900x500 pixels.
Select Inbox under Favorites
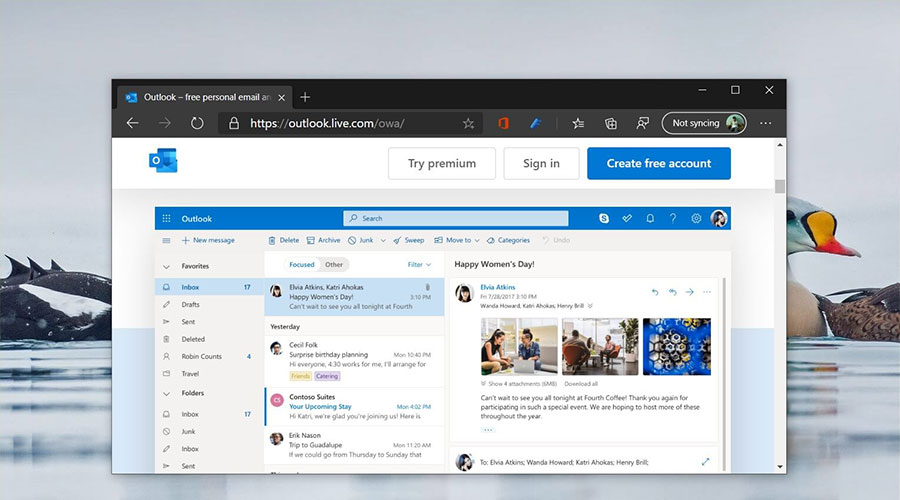[210, 287]
